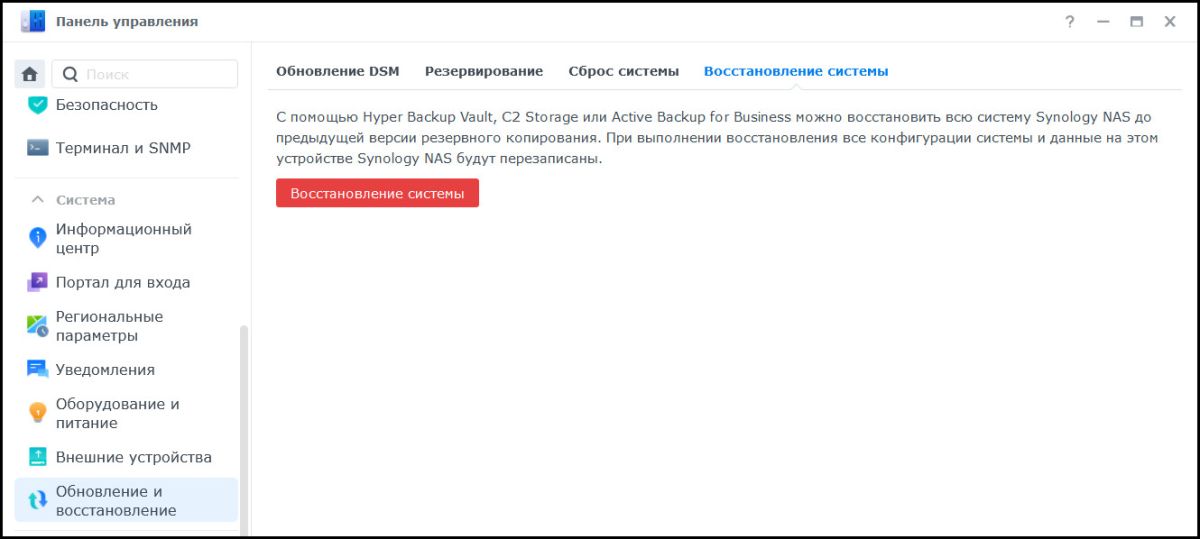This screenshot has height=539, width=1200.
Task: Click the Terminal and SNMP icon
Action: coord(38,148)
